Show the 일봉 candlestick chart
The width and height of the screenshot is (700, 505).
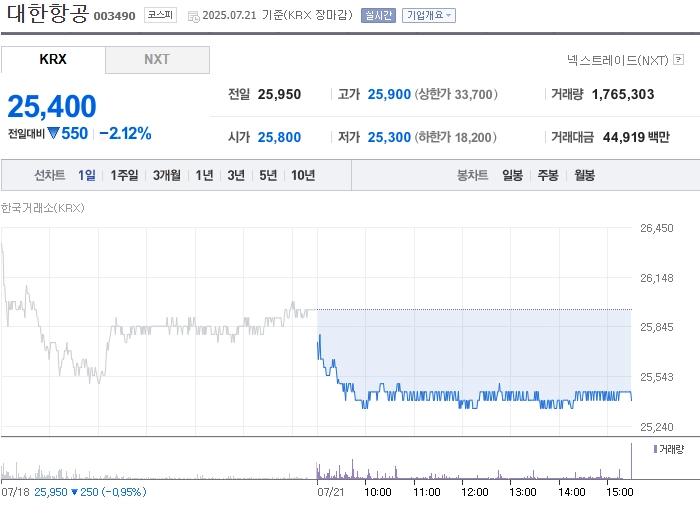click(x=512, y=175)
